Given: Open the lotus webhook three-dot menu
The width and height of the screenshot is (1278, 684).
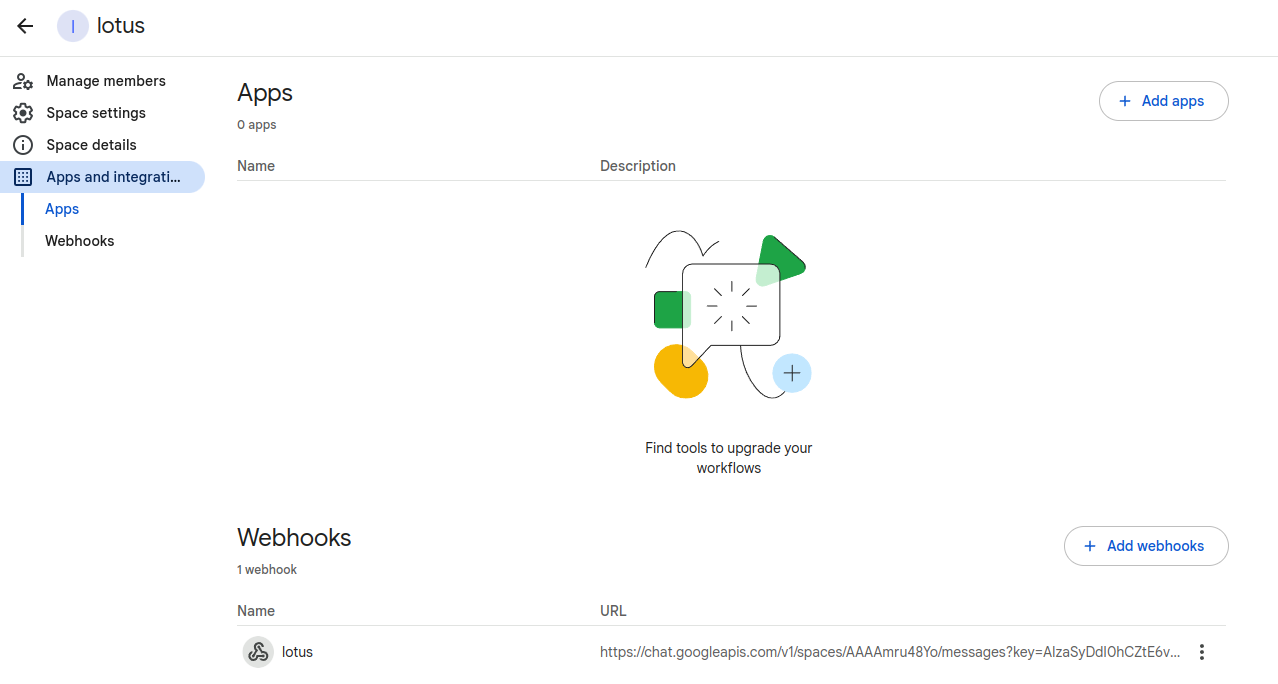Looking at the screenshot, I should [x=1202, y=652].
